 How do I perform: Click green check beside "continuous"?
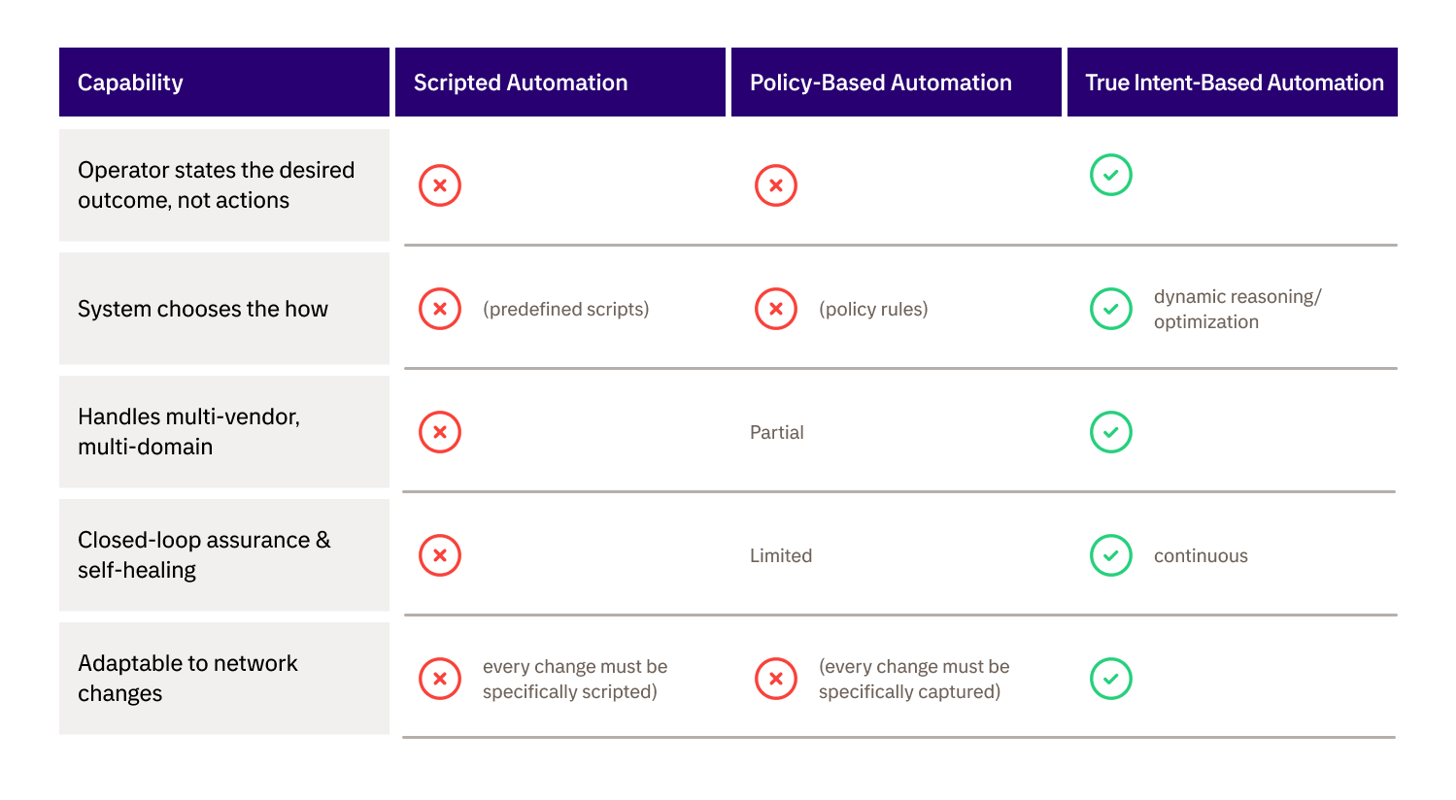(1110, 556)
